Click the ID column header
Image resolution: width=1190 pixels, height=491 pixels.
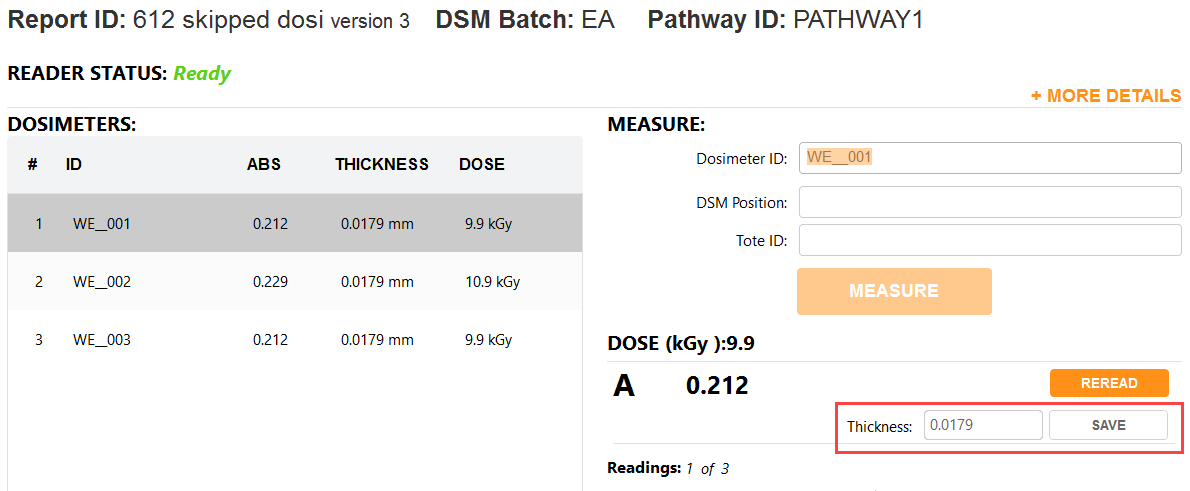pos(74,165)
